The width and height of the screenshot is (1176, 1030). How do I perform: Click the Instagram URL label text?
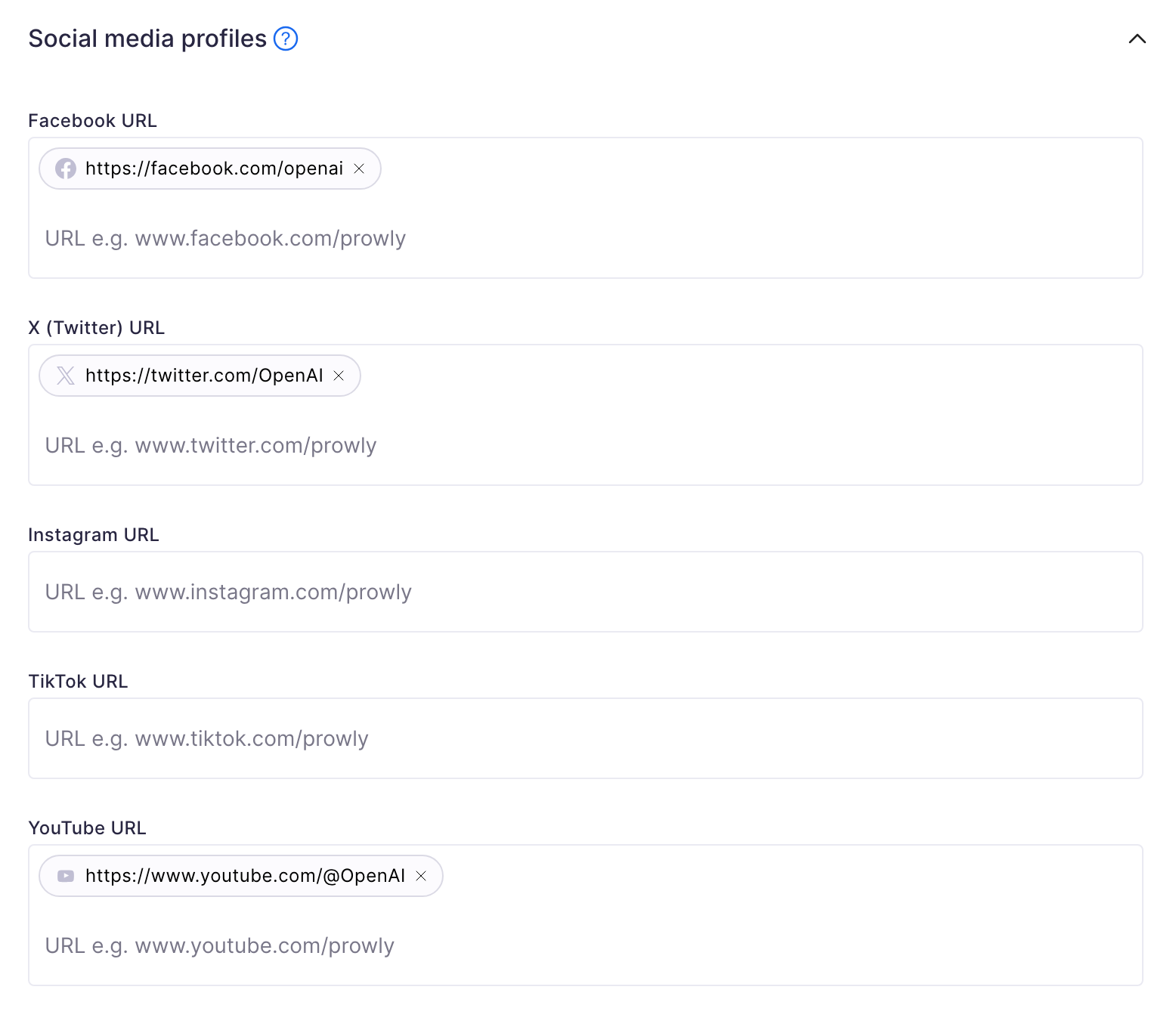tap(93, 534)
